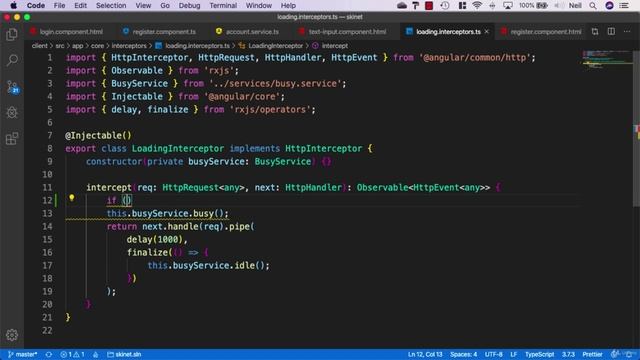The height and width of the screenshot is (360, 640).
Task: Open the Explorer view in activity bar
Action: 12,35
